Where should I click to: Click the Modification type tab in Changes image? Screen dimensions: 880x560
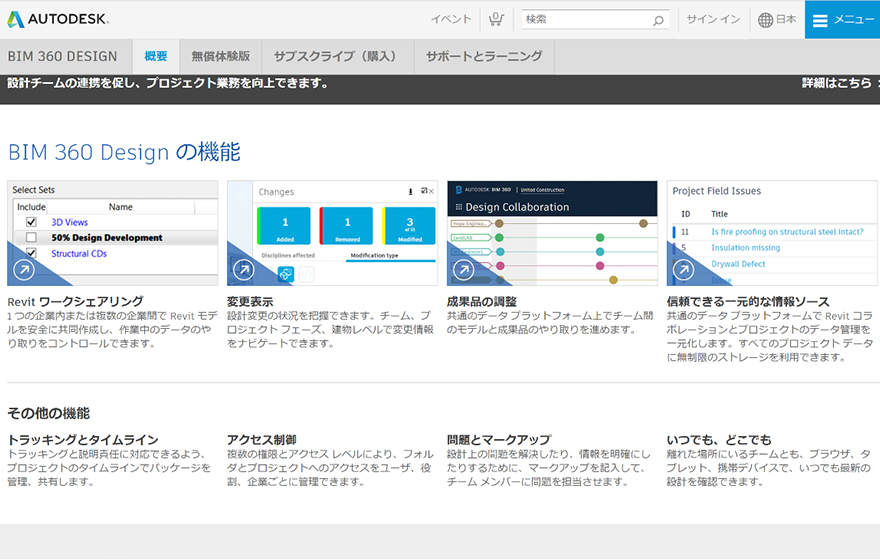pos(374,255)
